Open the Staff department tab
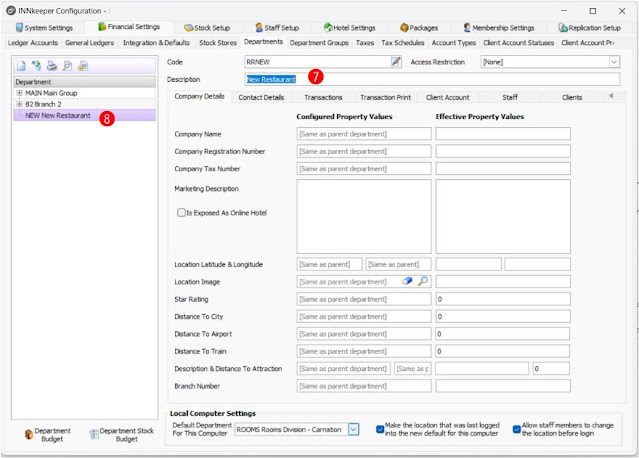 pyautogui.click(x=510, y=97)
